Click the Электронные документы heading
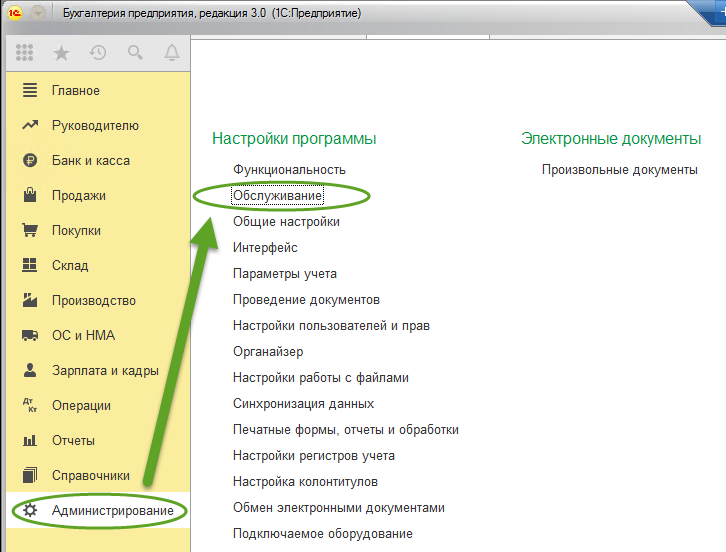This screenshot has height=552, width=726. pos(611,138)
